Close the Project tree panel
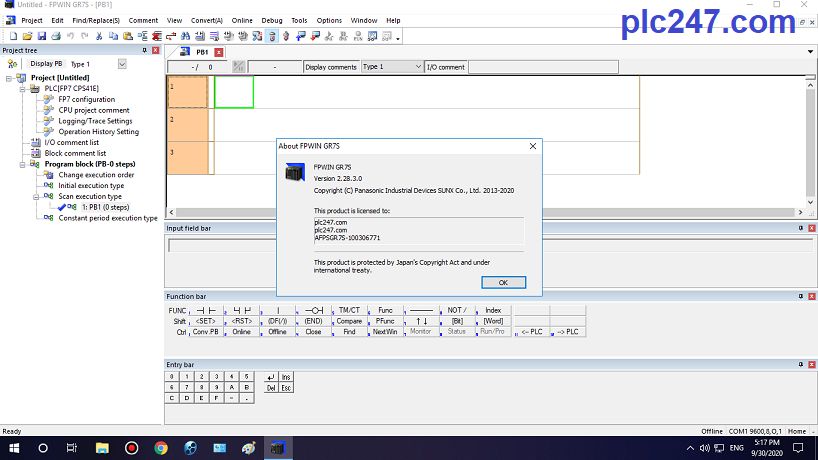The image size is (818, 460). coord(155,50)
